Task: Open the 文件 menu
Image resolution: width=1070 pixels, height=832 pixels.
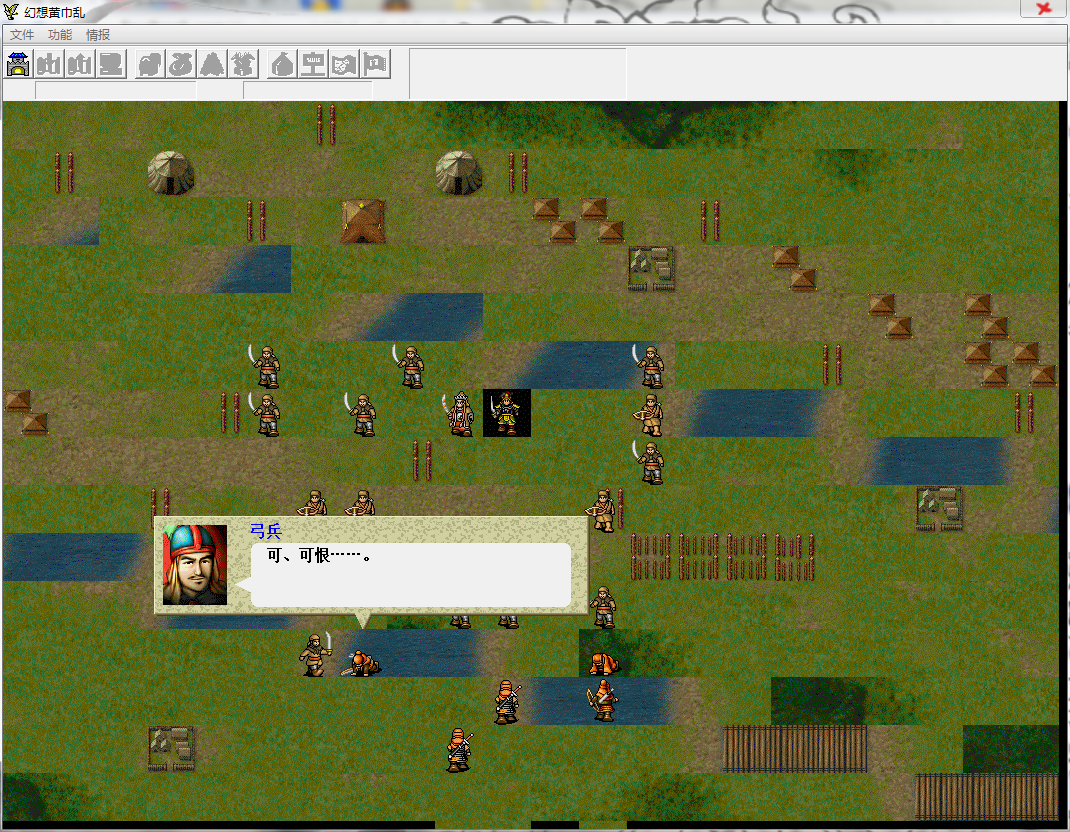Action: 21,35
